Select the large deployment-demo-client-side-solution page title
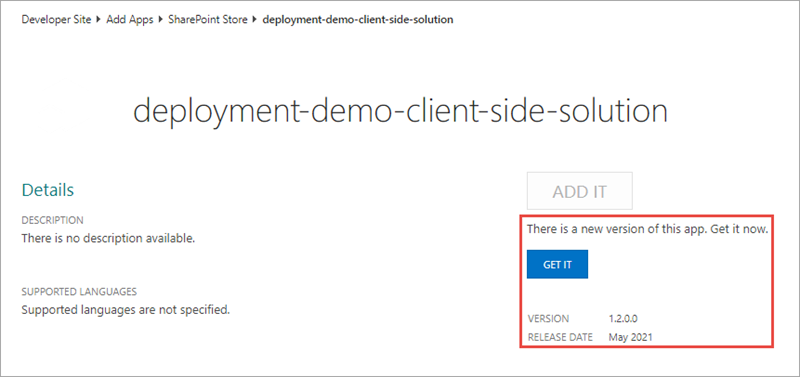The height and width of the screenshot is (377, 800). click(x=401, y=112)
